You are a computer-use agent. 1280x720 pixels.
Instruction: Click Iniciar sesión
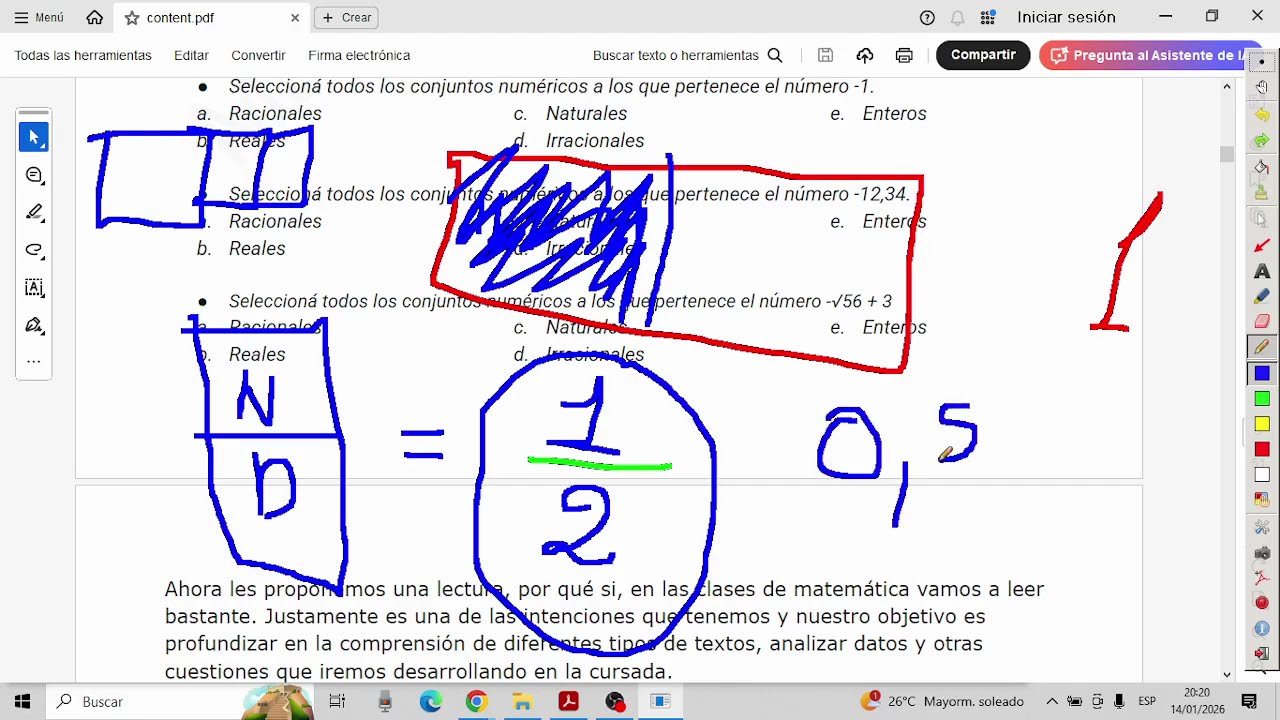point(1066,17)
